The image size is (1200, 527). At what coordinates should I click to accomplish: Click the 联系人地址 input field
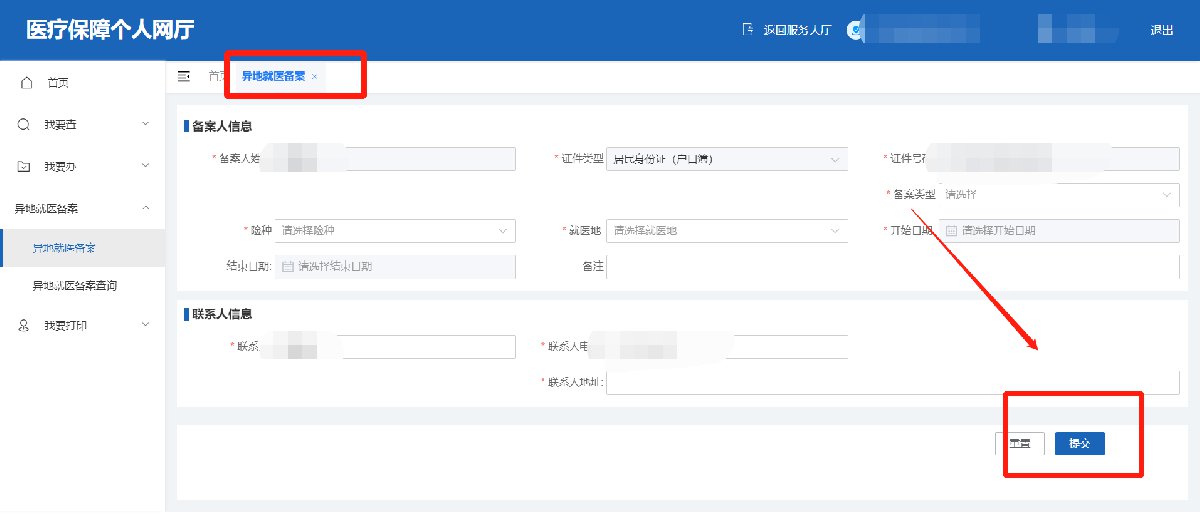click(892, 383)
